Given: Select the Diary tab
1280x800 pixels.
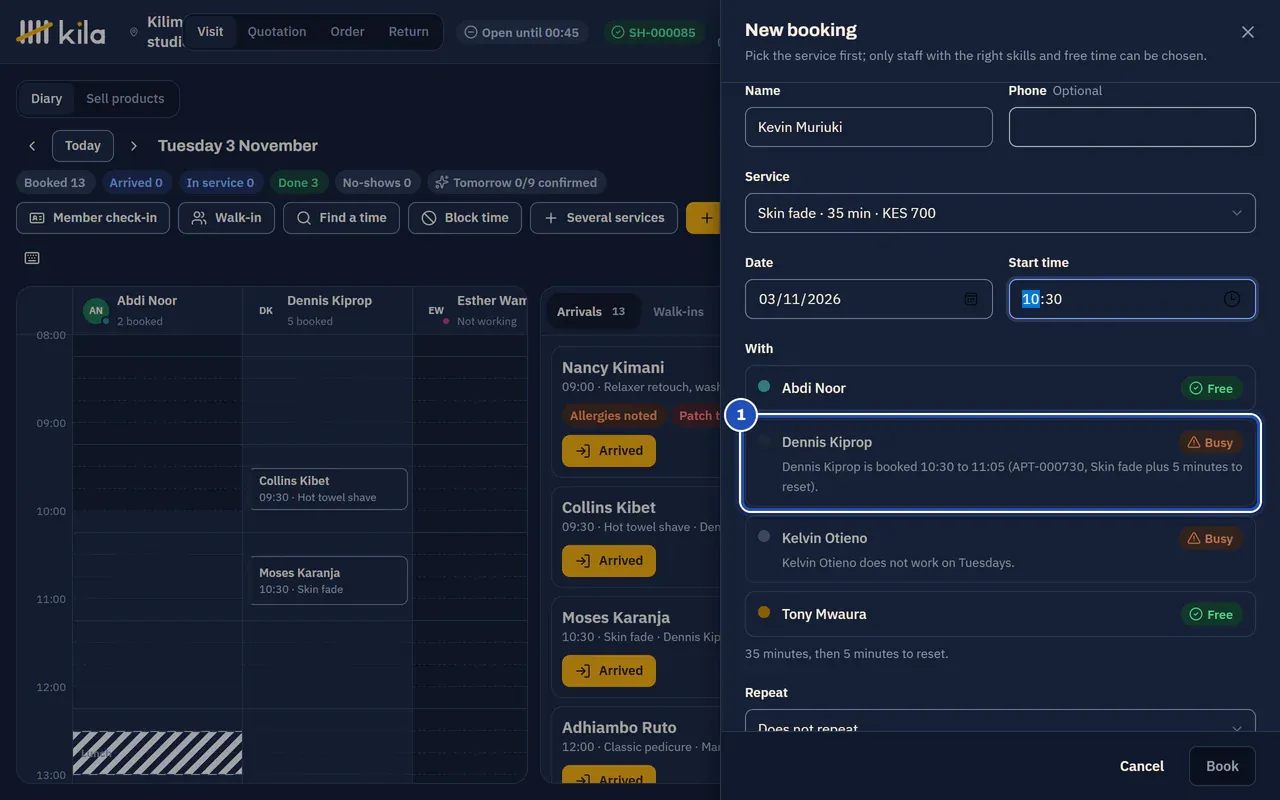Looking at the screenshot, I should [46, 99].
